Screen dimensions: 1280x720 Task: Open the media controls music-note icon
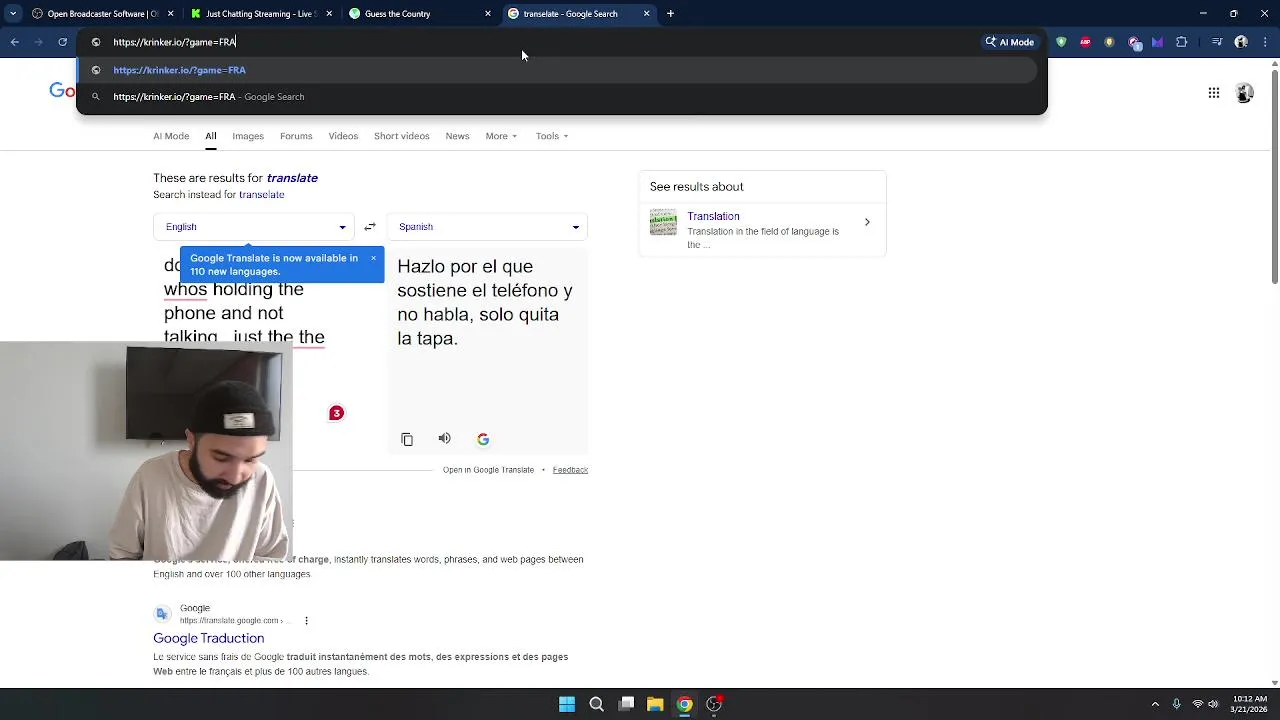tap(1217, 42)
